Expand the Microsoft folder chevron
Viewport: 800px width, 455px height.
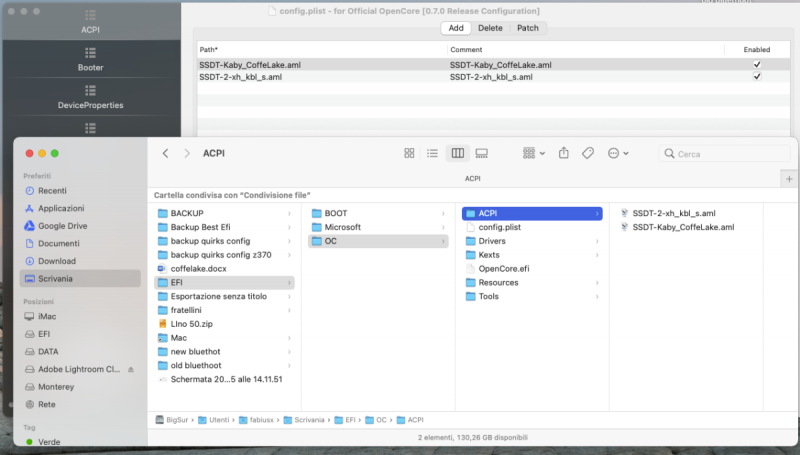tap(443, 228)
